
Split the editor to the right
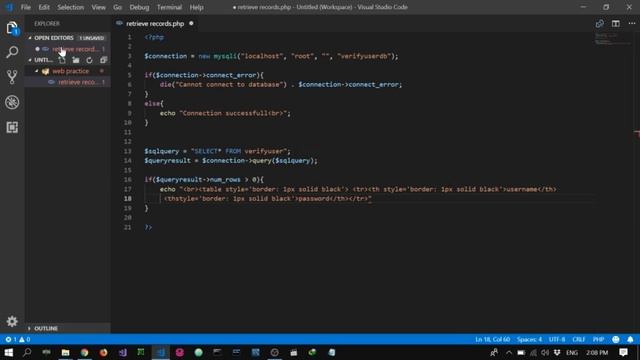tap(616, 24)
